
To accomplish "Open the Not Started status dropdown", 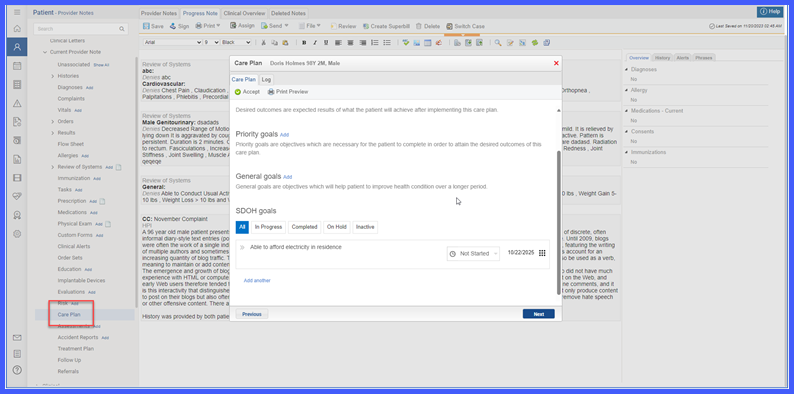I will coord(473,253).
